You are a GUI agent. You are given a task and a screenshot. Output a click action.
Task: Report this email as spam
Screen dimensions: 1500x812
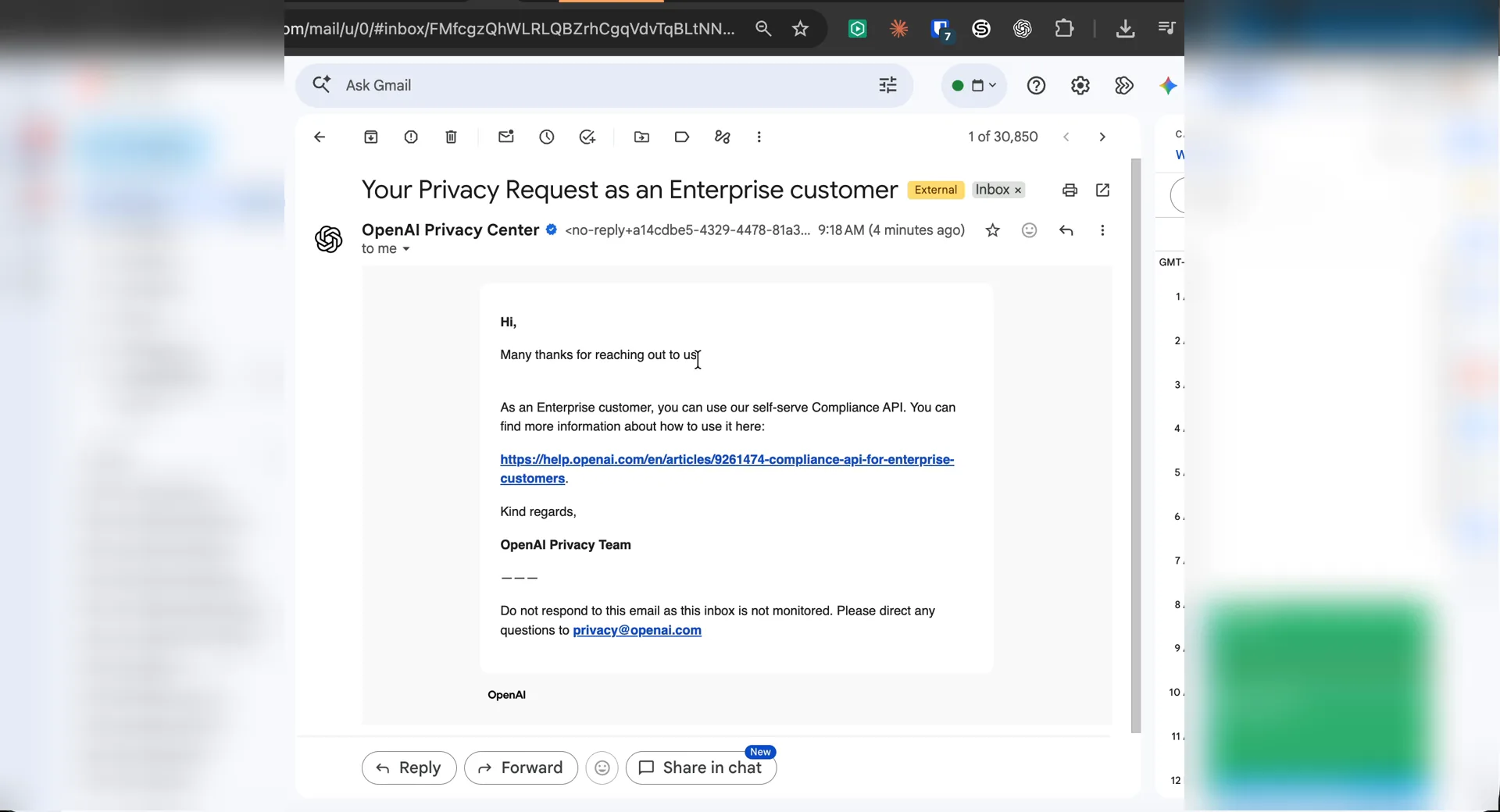411,137
